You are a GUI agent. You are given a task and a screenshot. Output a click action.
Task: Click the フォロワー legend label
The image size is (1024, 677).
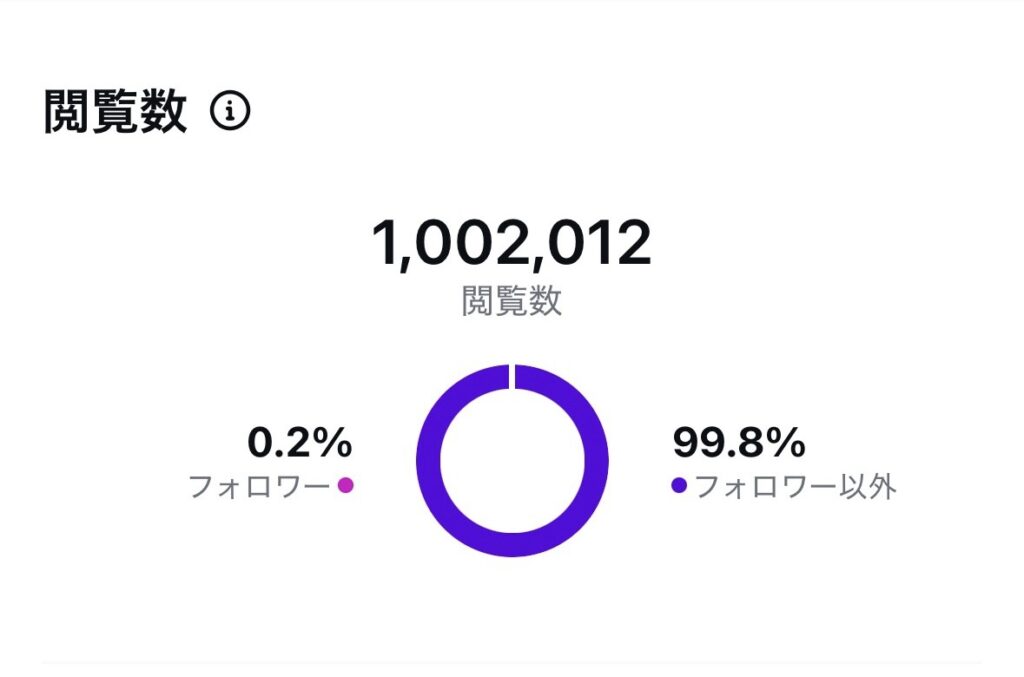coord(259,486)
